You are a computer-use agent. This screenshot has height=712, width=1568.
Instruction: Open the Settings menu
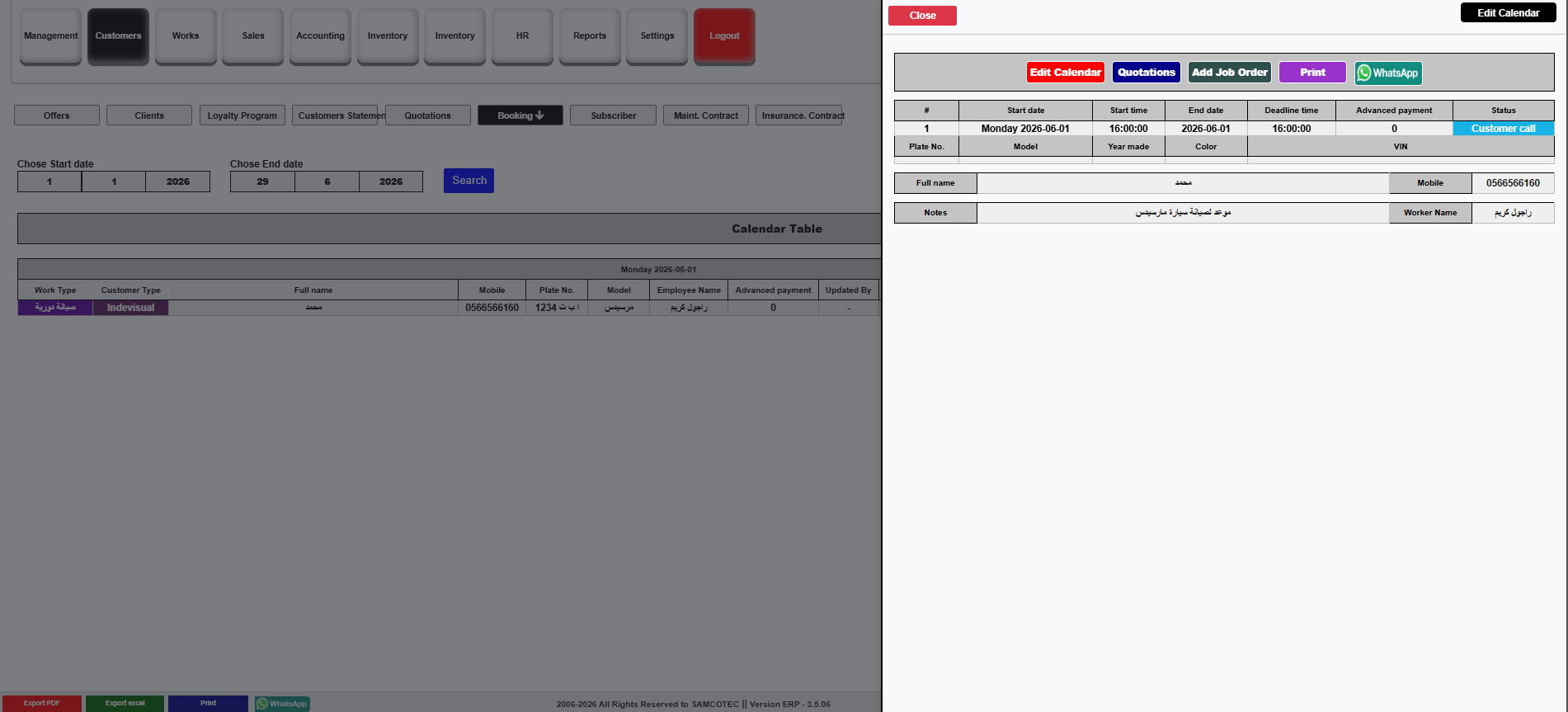(x=657, y=36)
